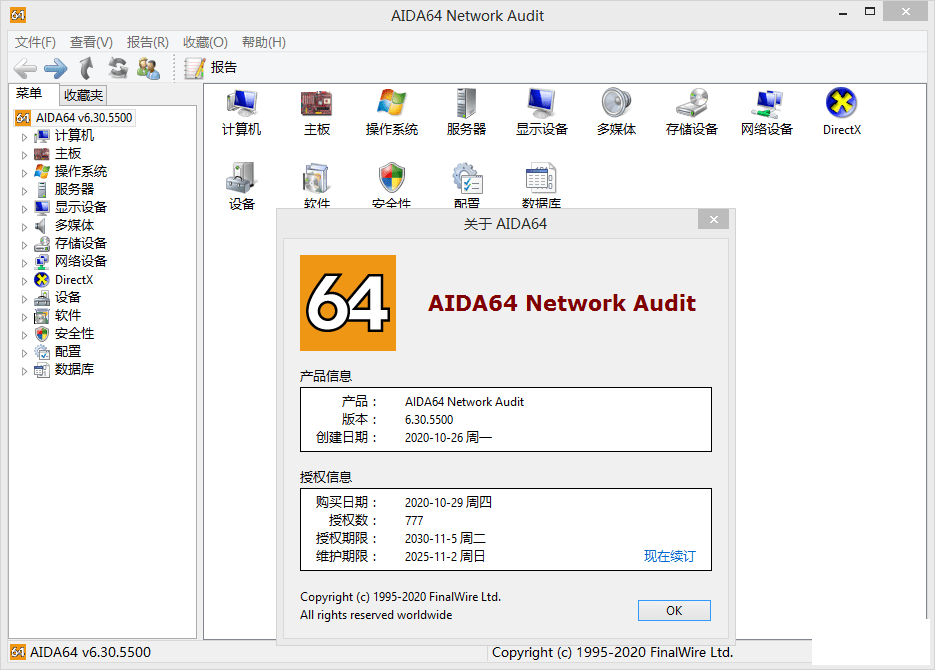The height and width of the screenshot is (670, 935).
Task: Expand the 数据库 tree node
Action: pyautogui.click(x=24, y=370)
